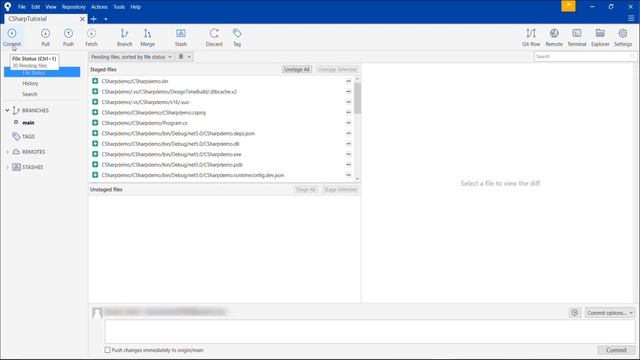Image resolution: width=640 pixels, height=360 pixels.
Task: Click the Fetch toolbar icon
Action: pos(91,37)
